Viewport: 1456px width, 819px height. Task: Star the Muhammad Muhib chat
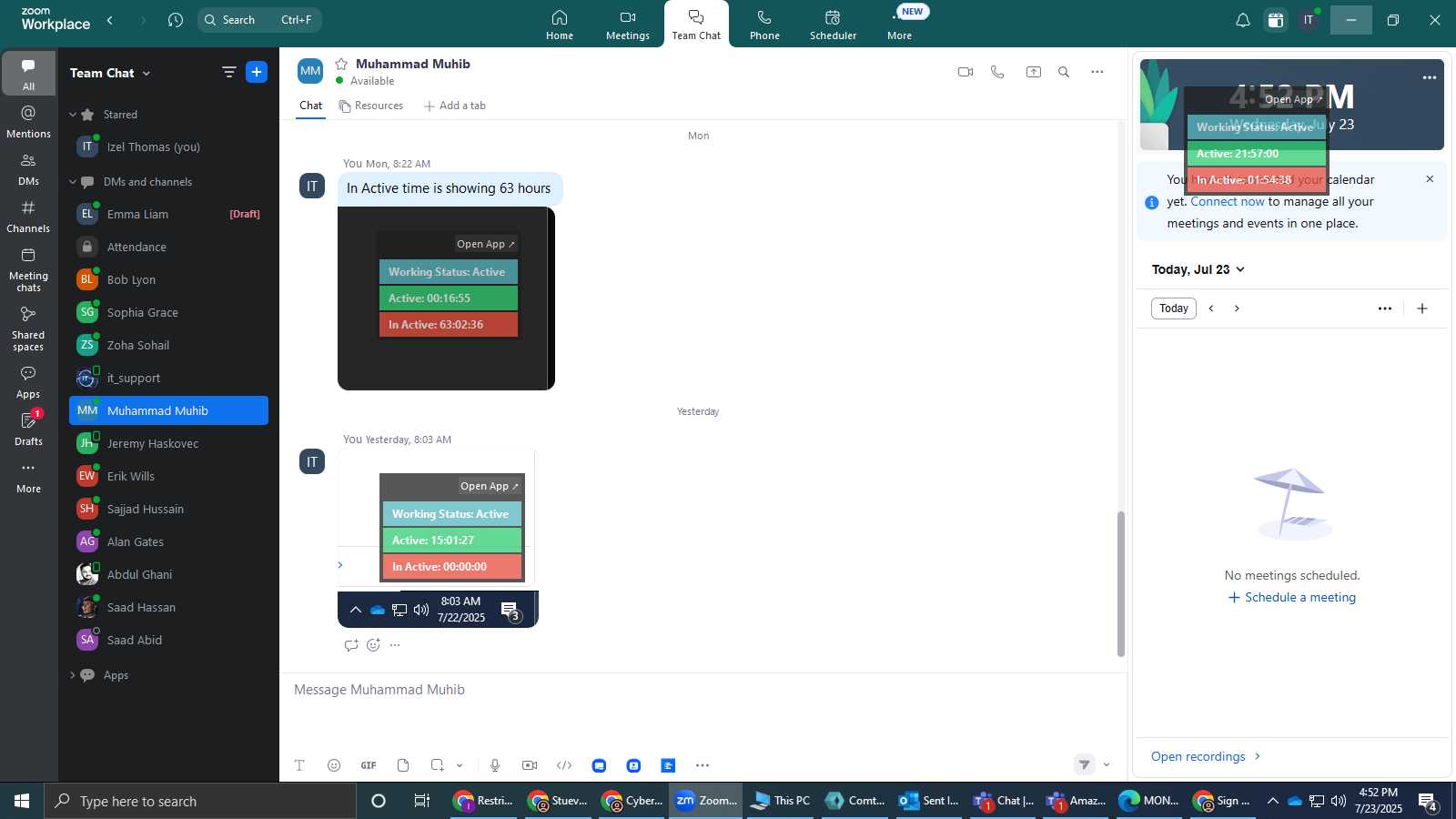341,64
